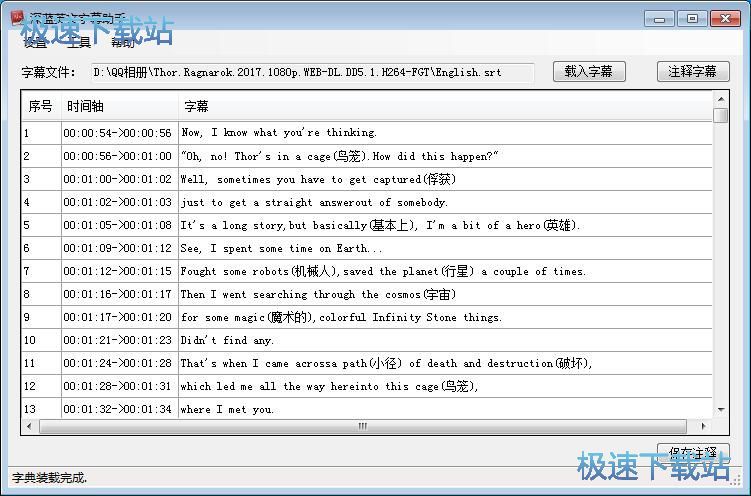Open the 设置 menu

[x=35, y=43]
